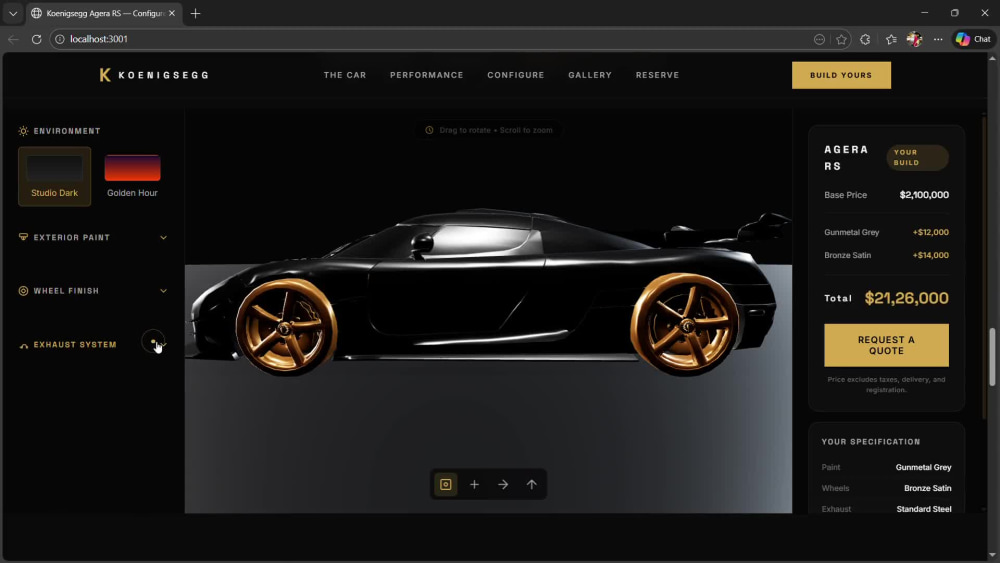1000x563 pixels.
Task: Bookmark page with the star icon
Action: (x=841, y=39)
